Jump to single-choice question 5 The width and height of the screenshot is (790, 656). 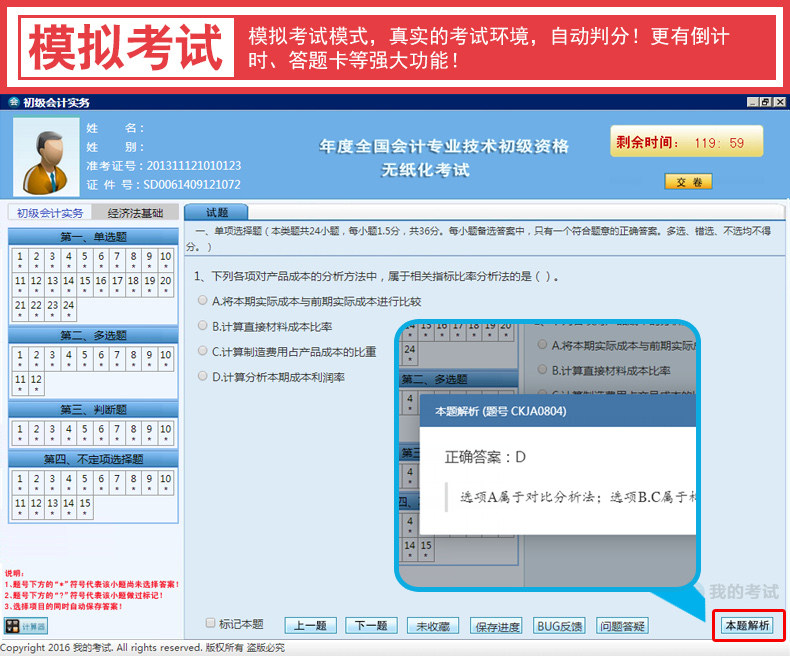click(x=85, y=259)
